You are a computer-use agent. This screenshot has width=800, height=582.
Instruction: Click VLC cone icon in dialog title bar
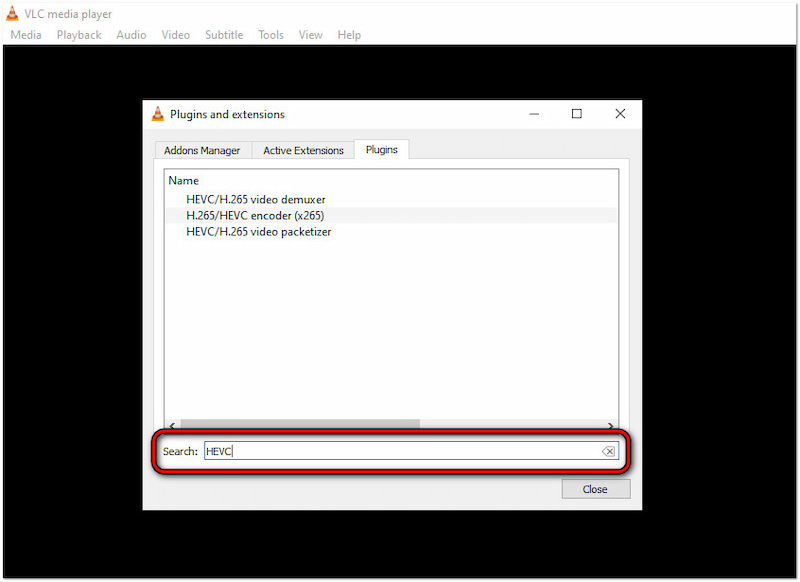158,114
